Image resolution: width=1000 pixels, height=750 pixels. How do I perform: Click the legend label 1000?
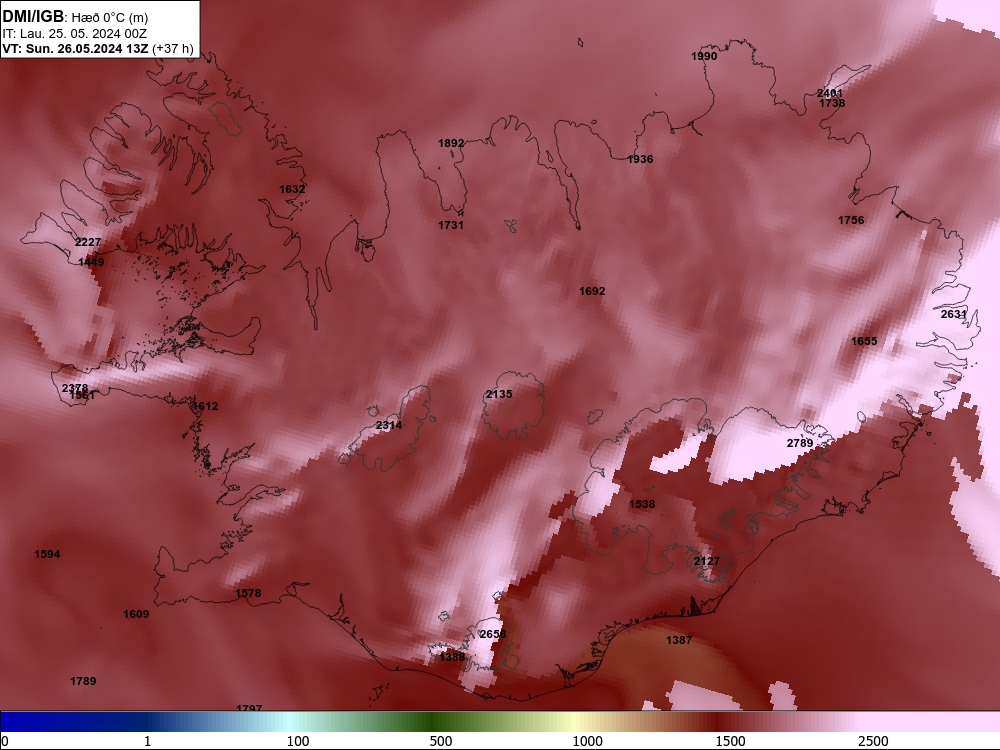tap(587, 741)
